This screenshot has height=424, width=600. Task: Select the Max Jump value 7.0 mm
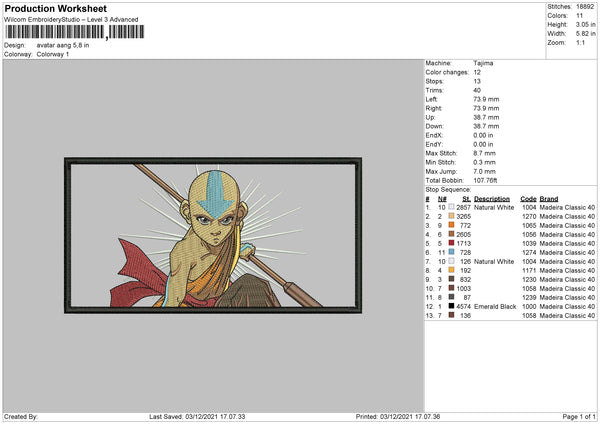tap(484, 171)
